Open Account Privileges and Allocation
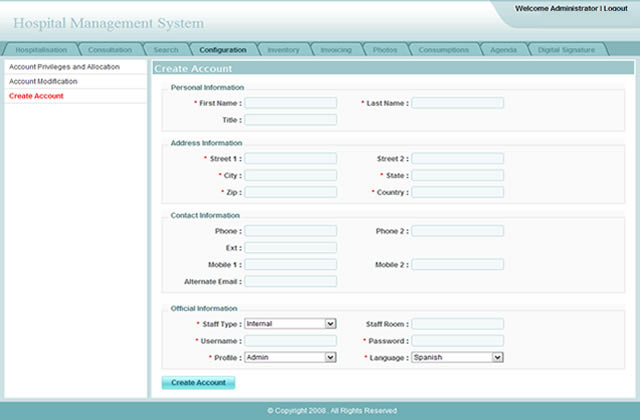 pyautogui.click(x=64, y=67)
